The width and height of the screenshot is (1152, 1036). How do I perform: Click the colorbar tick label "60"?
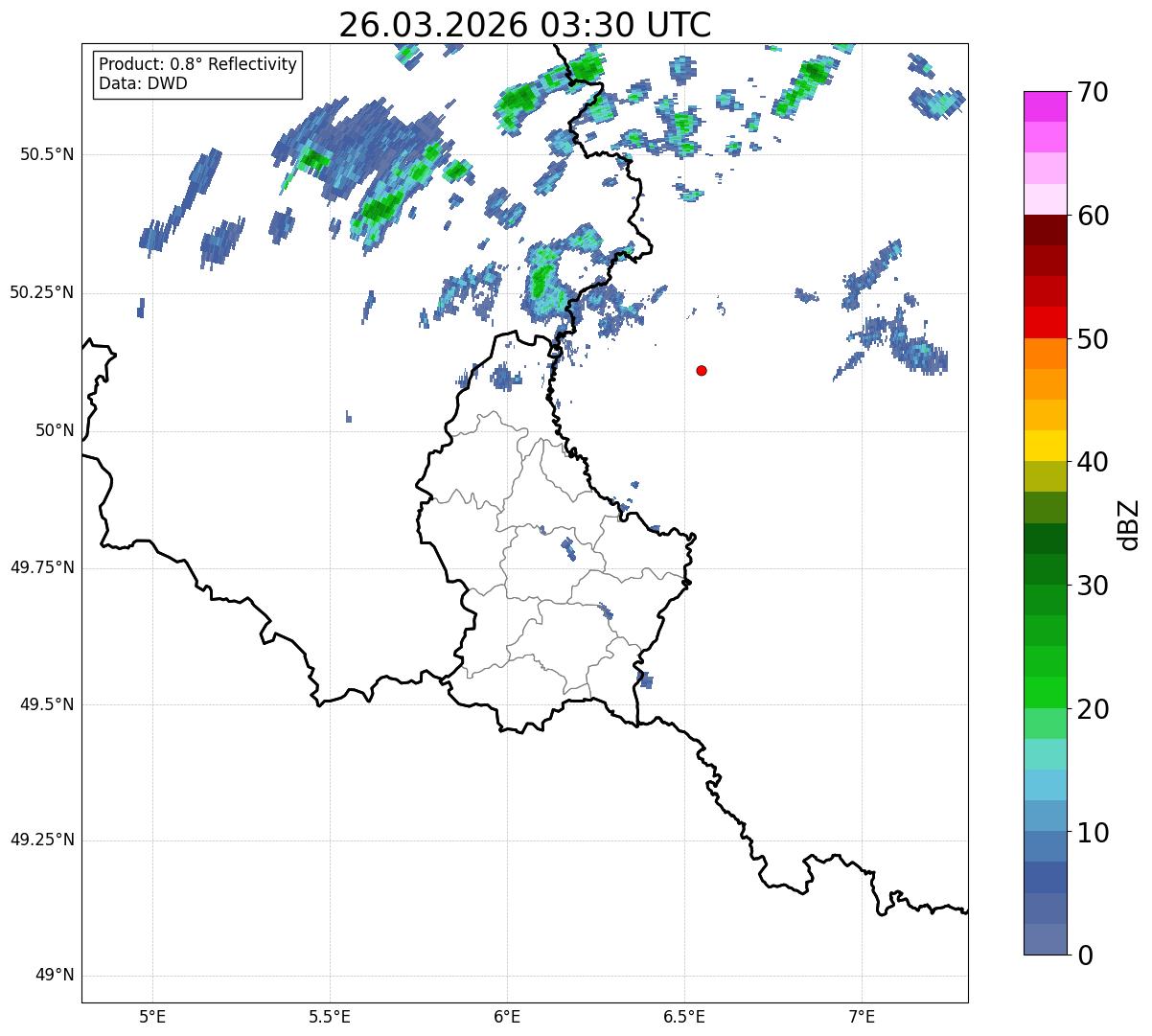(1093, 216)
